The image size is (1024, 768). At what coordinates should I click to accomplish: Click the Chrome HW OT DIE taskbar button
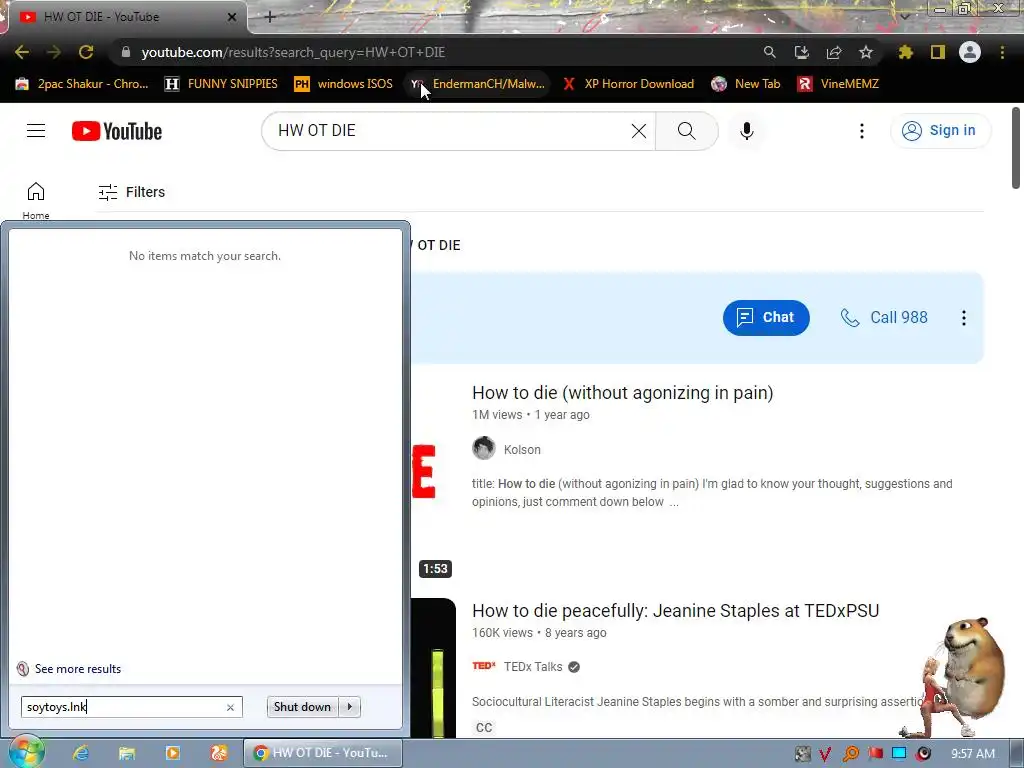pyautogui.click(x=323, y=753)
